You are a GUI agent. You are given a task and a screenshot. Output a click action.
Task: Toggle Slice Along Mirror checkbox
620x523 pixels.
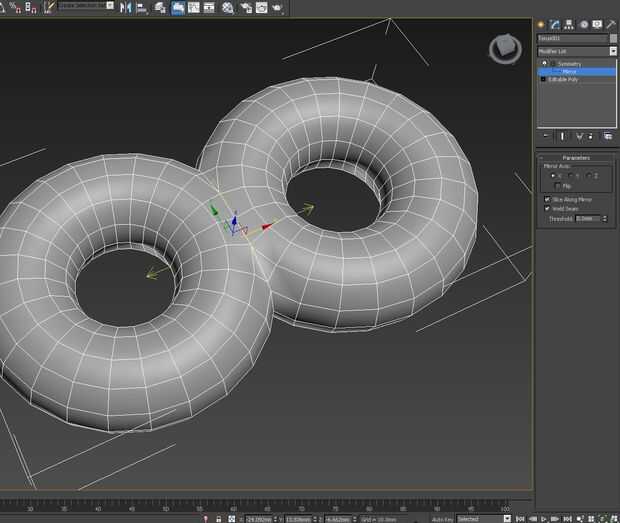[x=546, y=199]
